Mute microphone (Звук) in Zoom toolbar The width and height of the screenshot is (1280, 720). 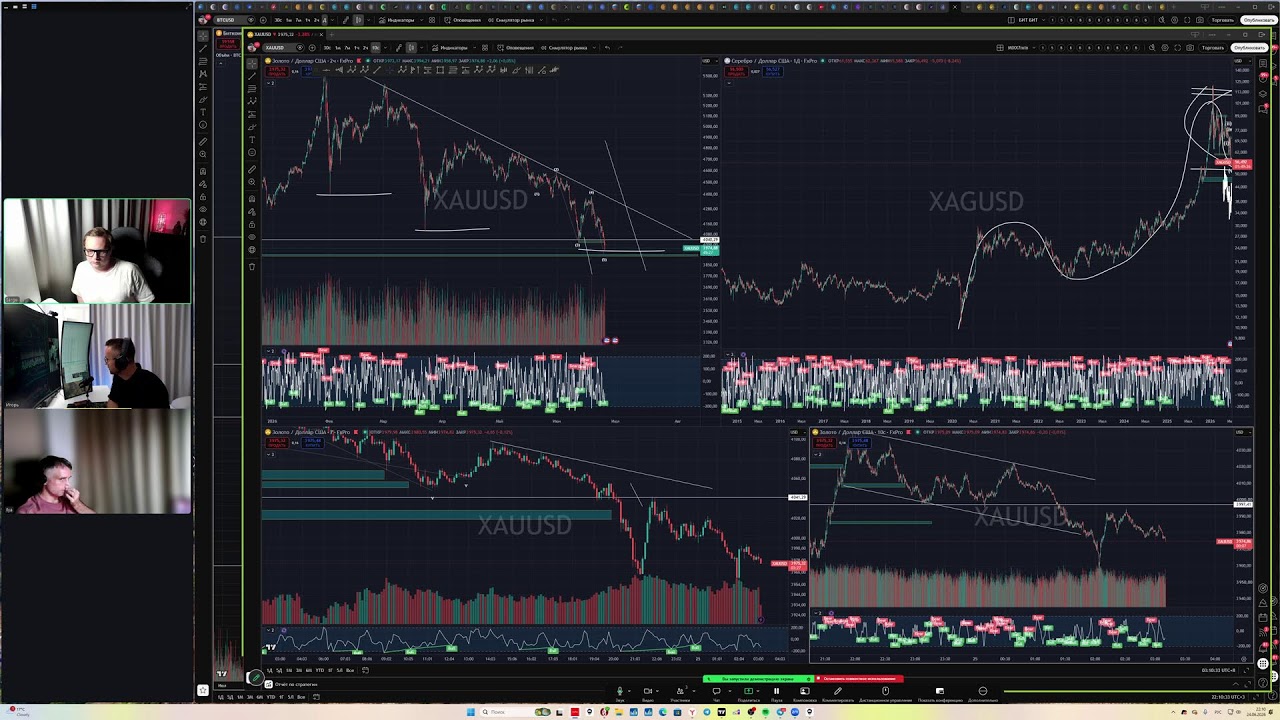[620, 691]
